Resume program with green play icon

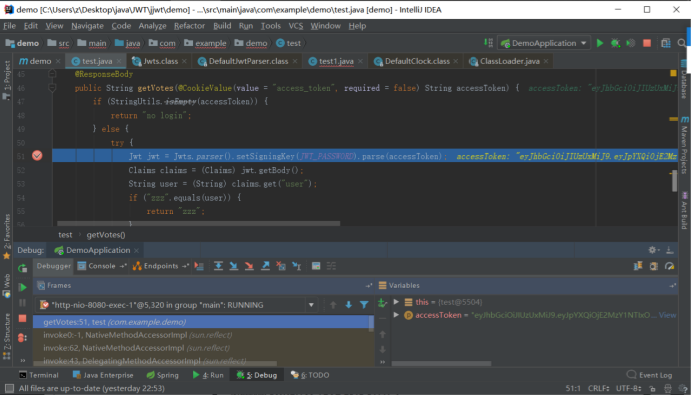click(22, 287)
